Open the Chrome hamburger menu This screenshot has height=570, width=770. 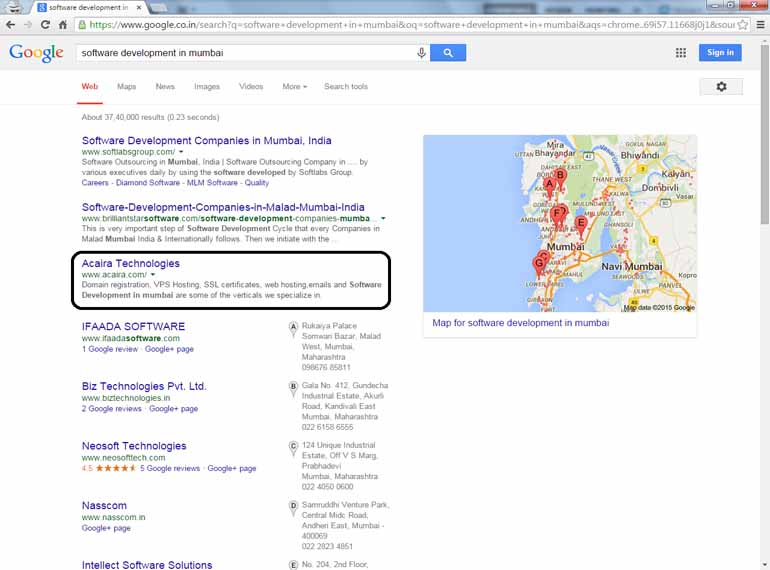760,25
